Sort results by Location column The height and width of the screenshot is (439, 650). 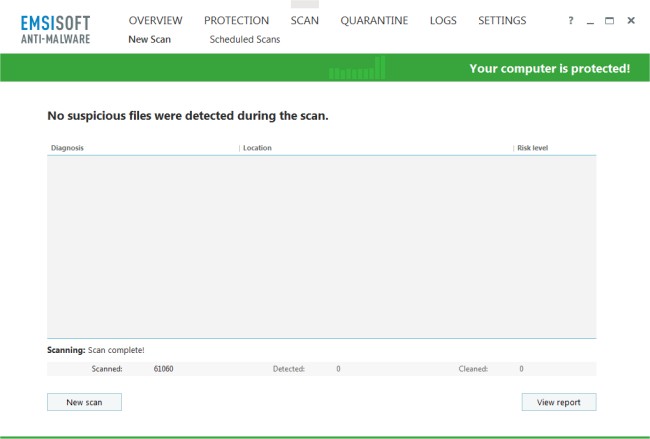pyautogui.click(x=257, y=148)
